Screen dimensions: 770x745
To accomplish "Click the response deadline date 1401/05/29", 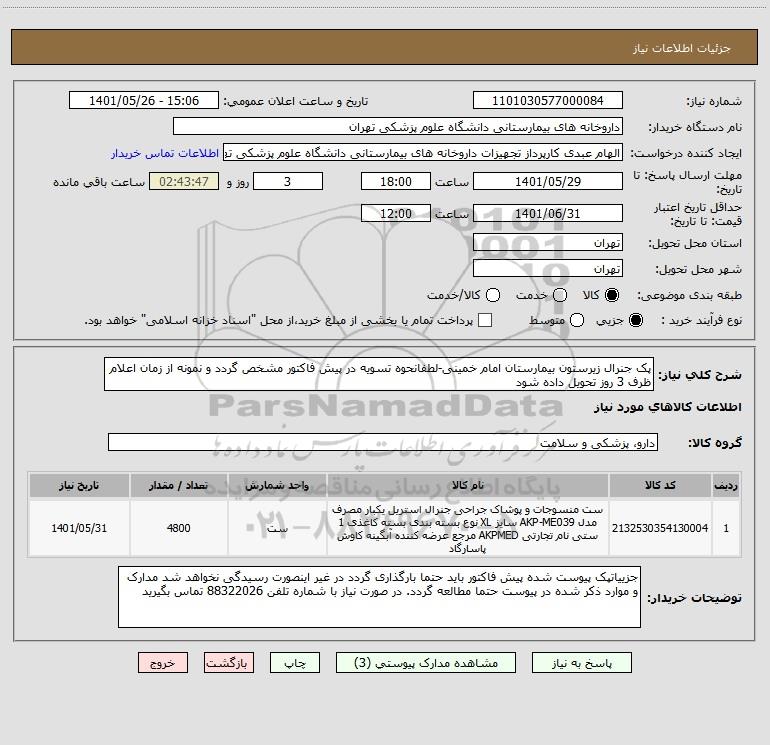I will click(548, 181).
